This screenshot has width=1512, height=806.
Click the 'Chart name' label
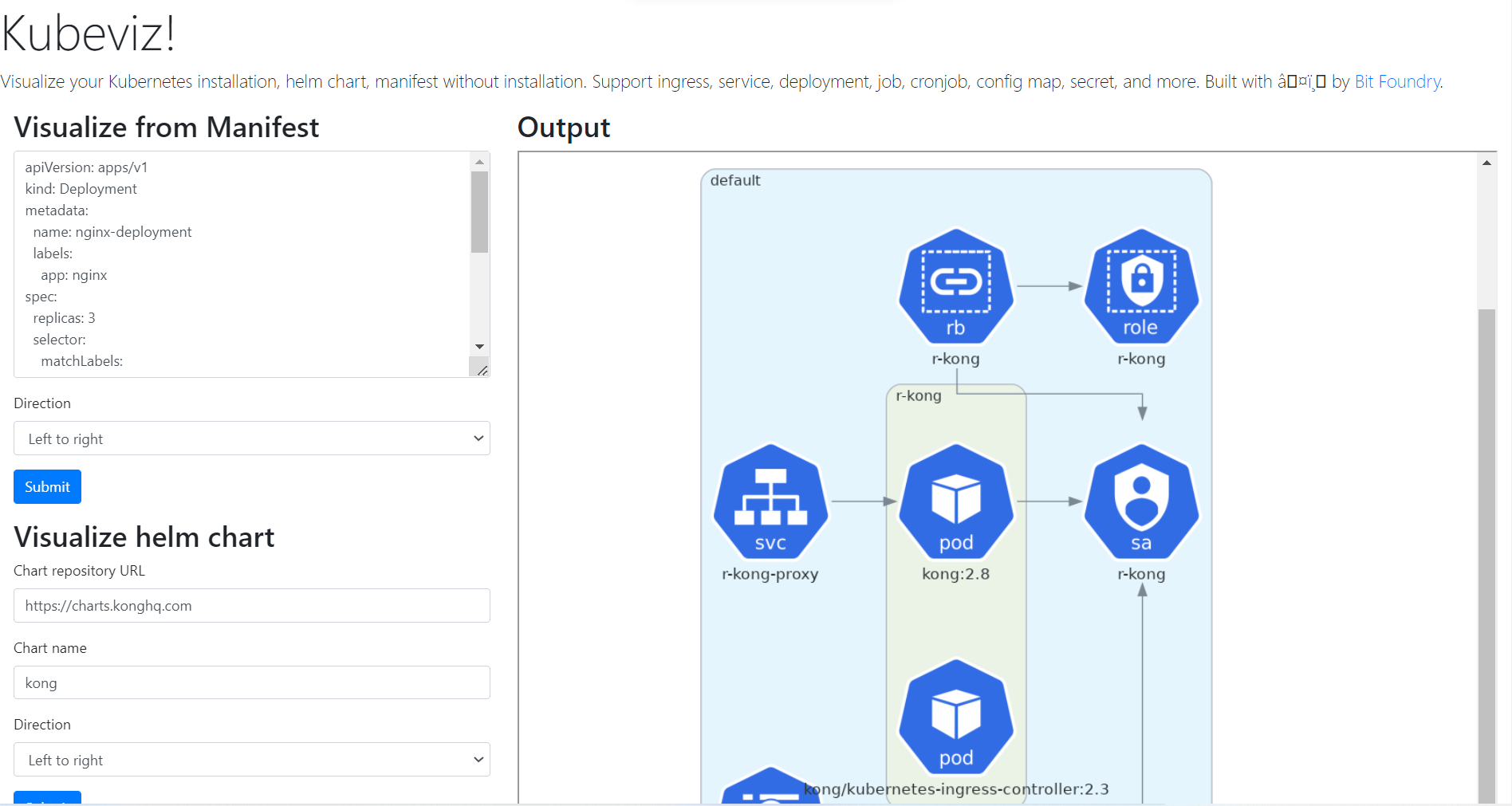pos(50,648)
